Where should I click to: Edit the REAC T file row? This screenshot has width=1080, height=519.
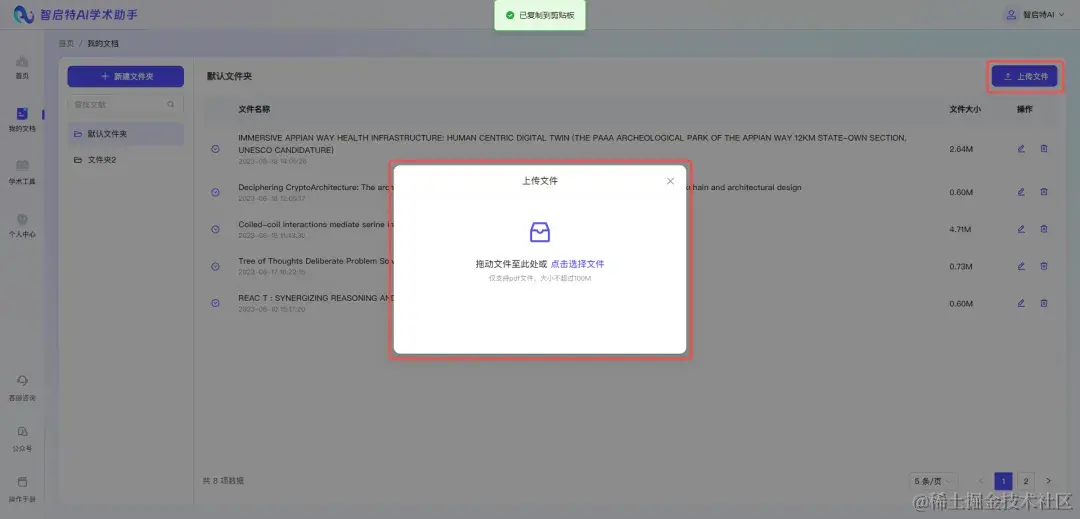point(1021,304)
